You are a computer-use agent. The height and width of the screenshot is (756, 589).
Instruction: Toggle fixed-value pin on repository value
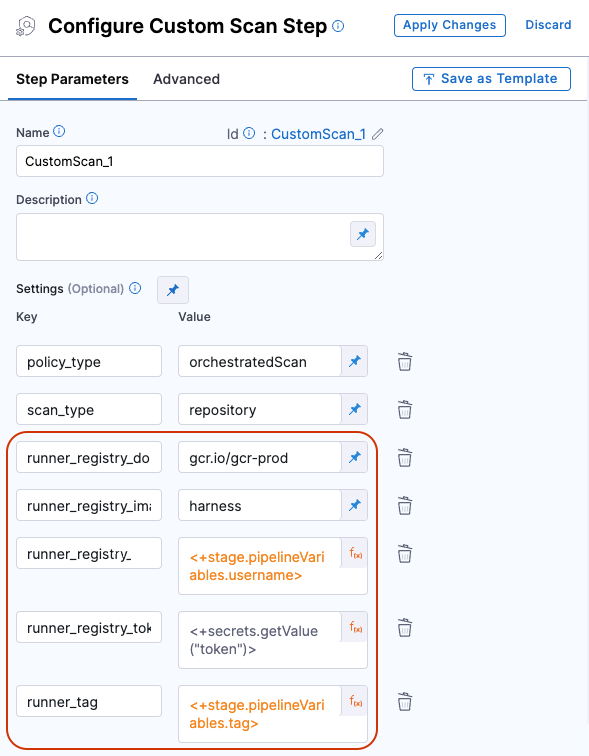355,409
